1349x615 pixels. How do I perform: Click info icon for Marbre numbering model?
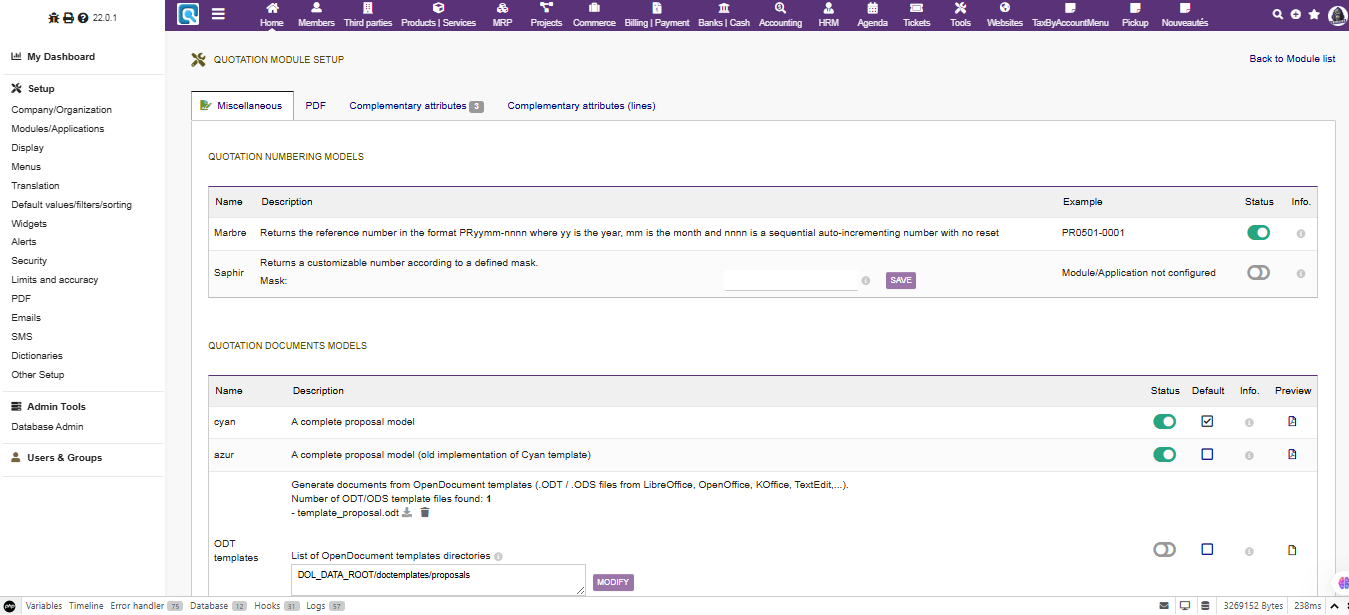click(x=1300, y=233)
